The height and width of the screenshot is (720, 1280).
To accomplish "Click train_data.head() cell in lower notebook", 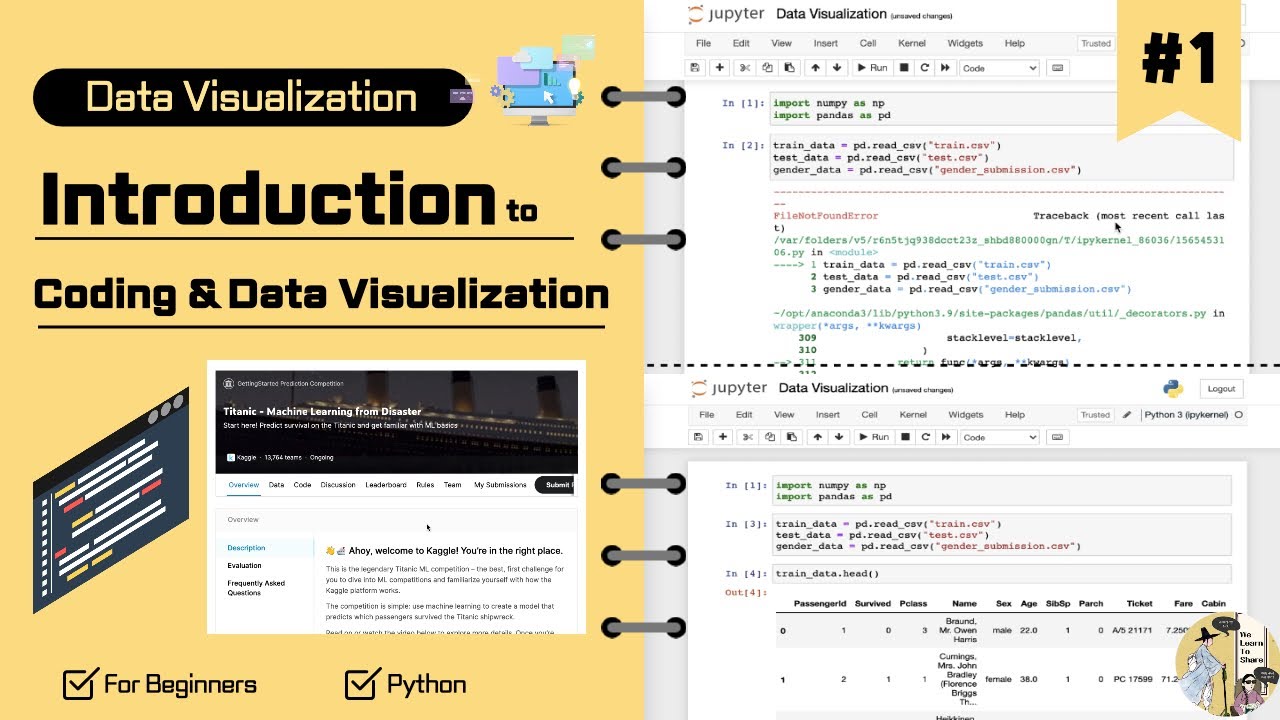I will [x=1000, y=574].
